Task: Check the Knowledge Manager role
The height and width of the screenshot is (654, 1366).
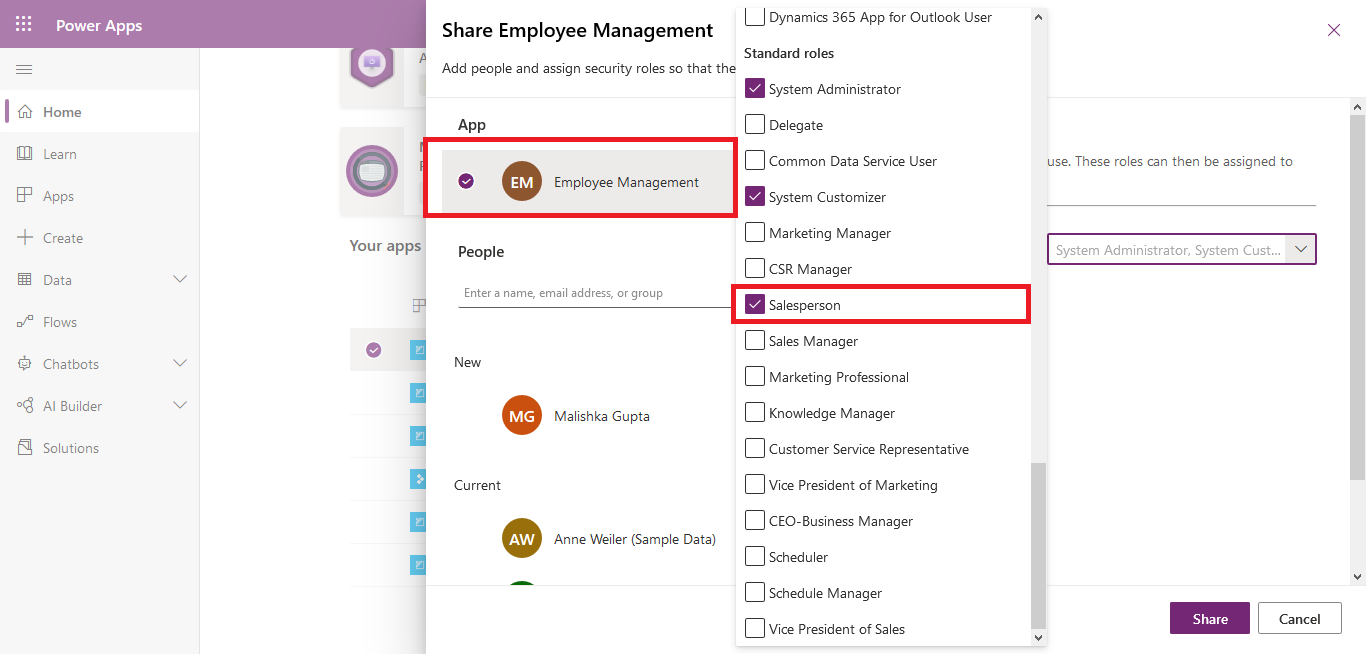Action: [x=755, y=412]
